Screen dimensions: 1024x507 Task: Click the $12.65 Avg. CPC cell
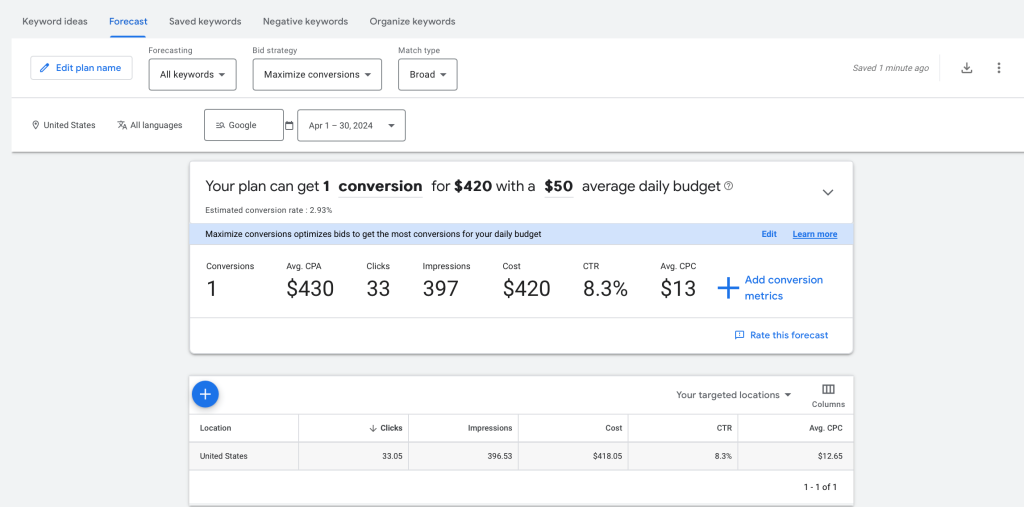point(830,456)
